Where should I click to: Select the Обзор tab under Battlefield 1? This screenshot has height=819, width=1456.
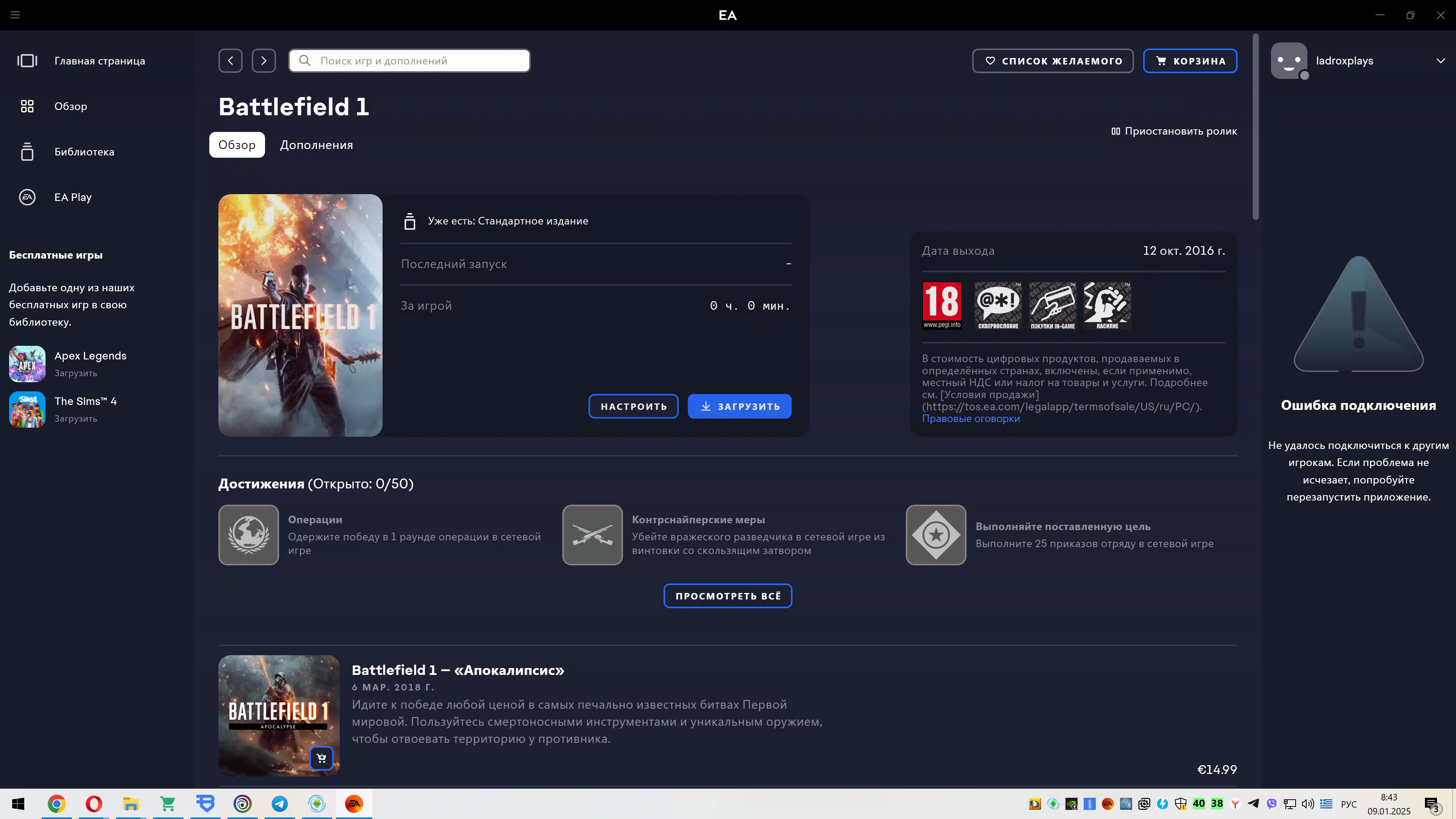[x=237, y=145]
